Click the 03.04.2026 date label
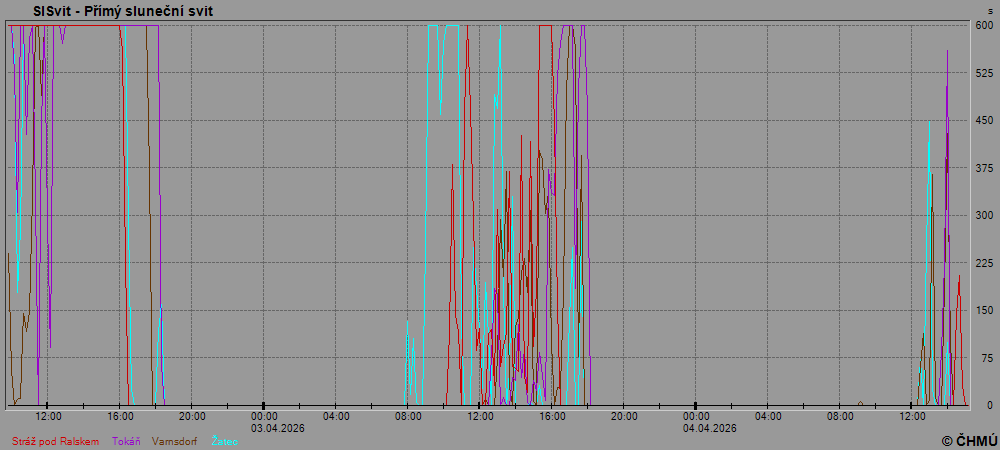The width and height of the screenshot is (1000, 450). pyautogui.click(x=277, y=428)
